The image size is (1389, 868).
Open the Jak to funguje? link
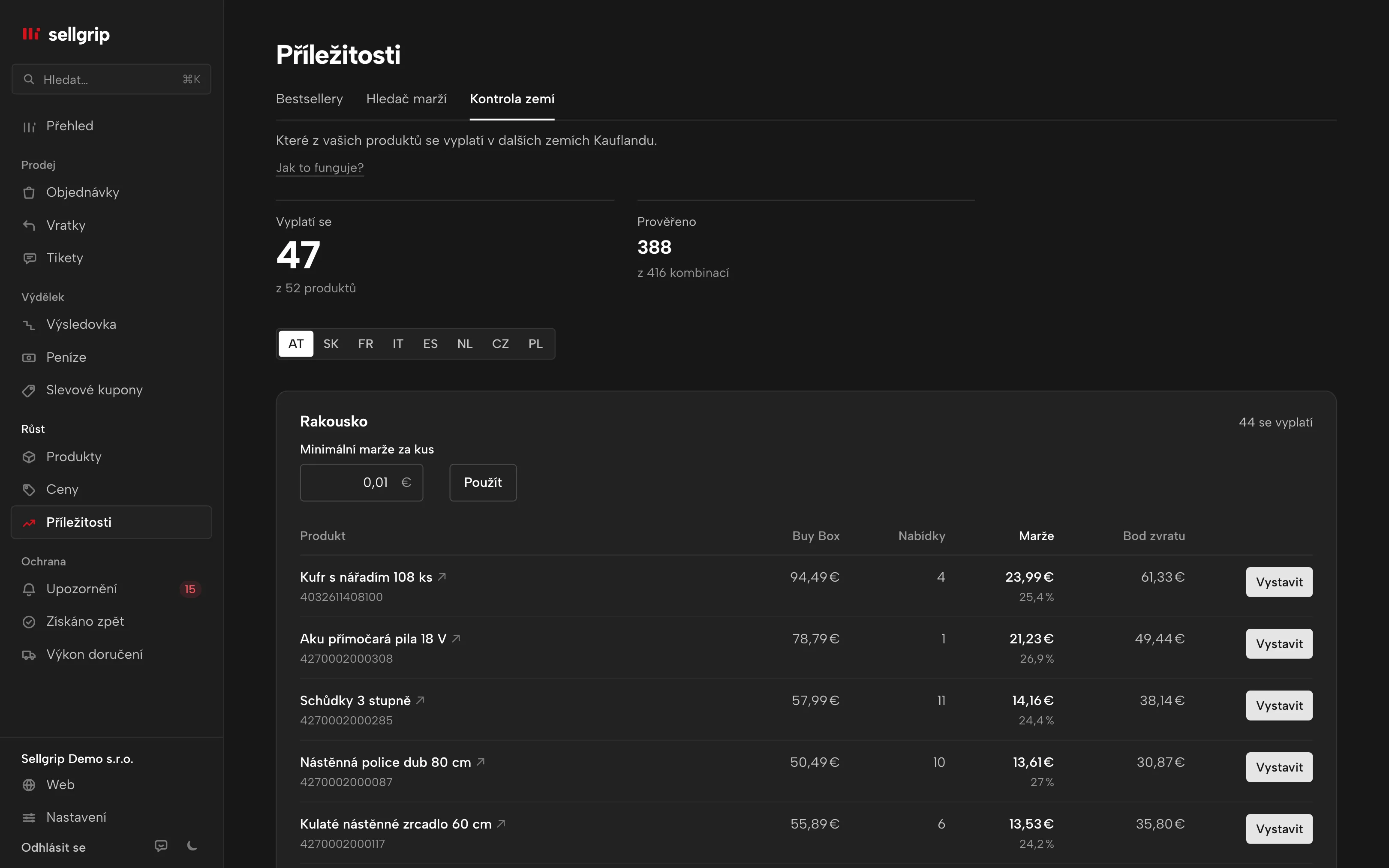(x=320, y=168)
